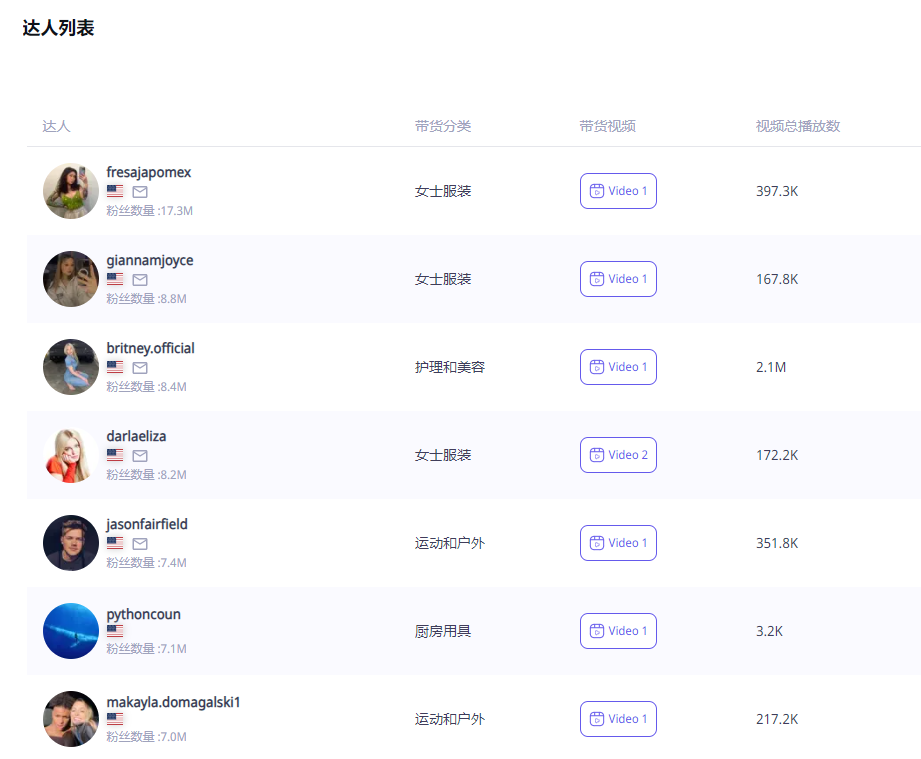Click the 视频总播放数 column header
Viewport: 921px width, 759px height.
click(797, 126)
